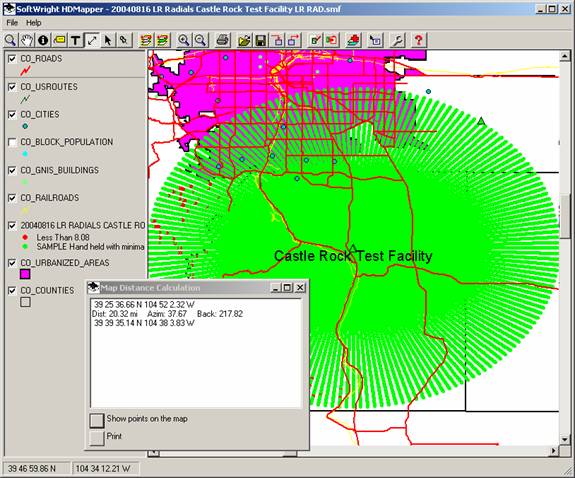Uncheck the CO_URBANIZED_AREAS layer
The width and height of the screenshot is (575, 478).
pyautogui.click(x=12, y=263)
